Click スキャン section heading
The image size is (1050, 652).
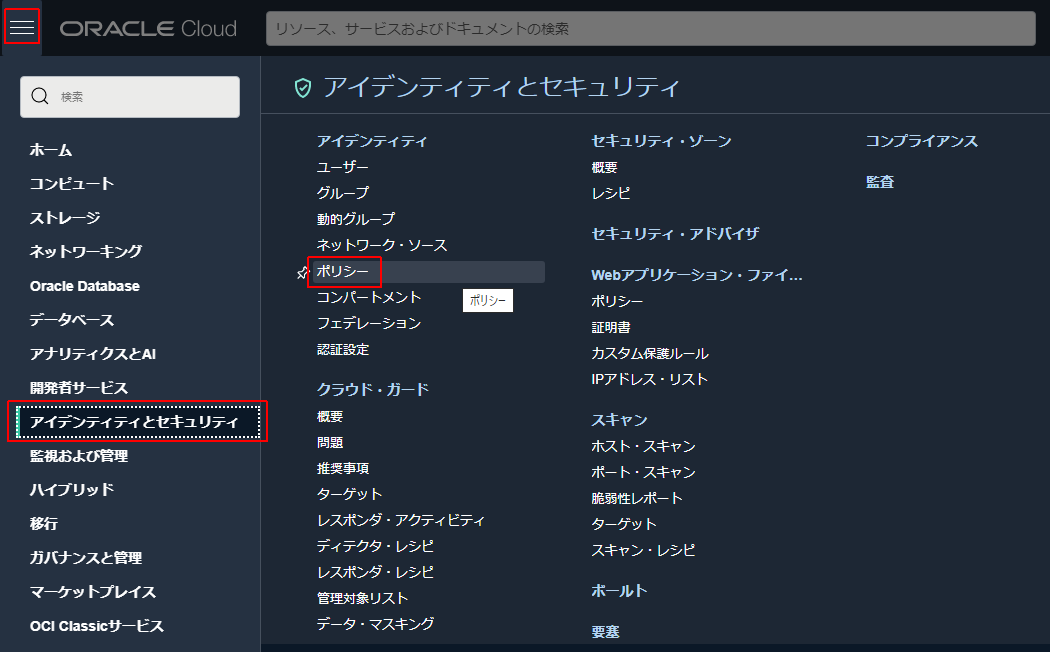point(619,420)
